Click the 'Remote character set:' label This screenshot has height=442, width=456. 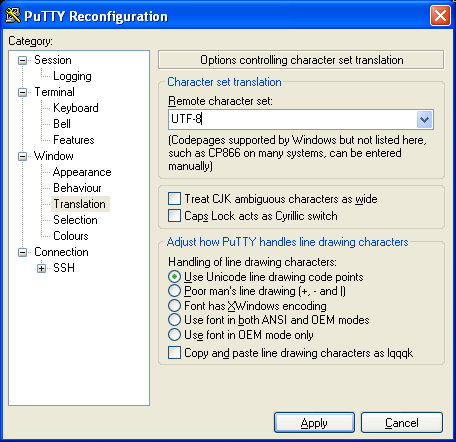tap(220, 101)
